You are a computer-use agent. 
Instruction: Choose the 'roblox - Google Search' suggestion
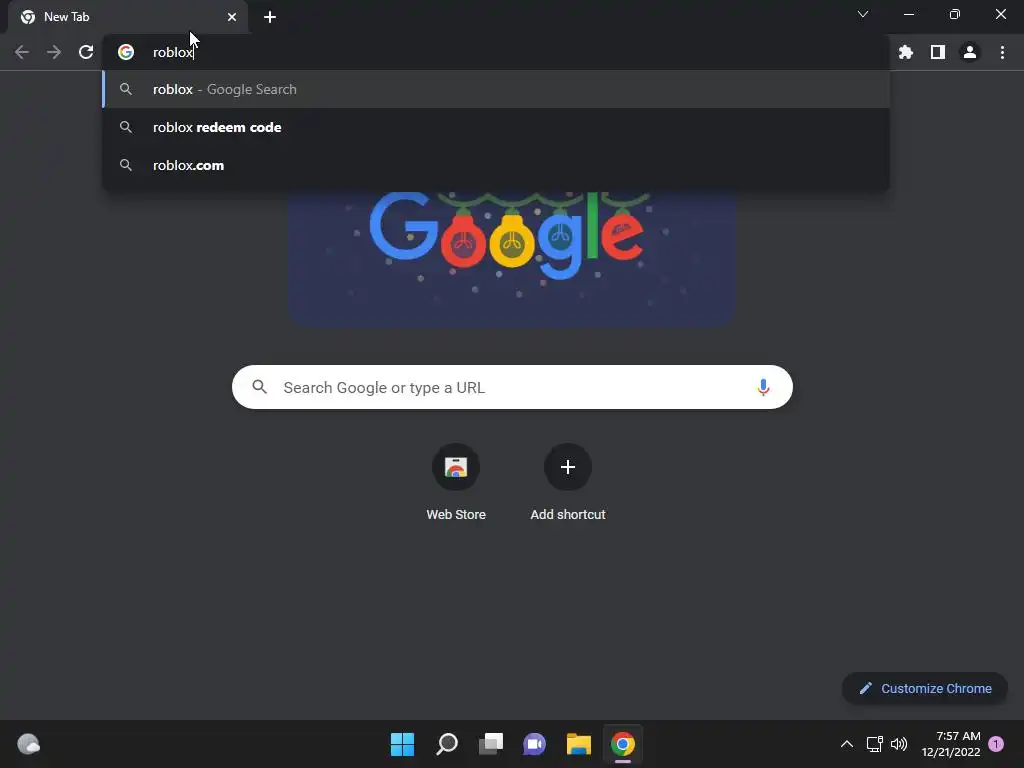496,89
